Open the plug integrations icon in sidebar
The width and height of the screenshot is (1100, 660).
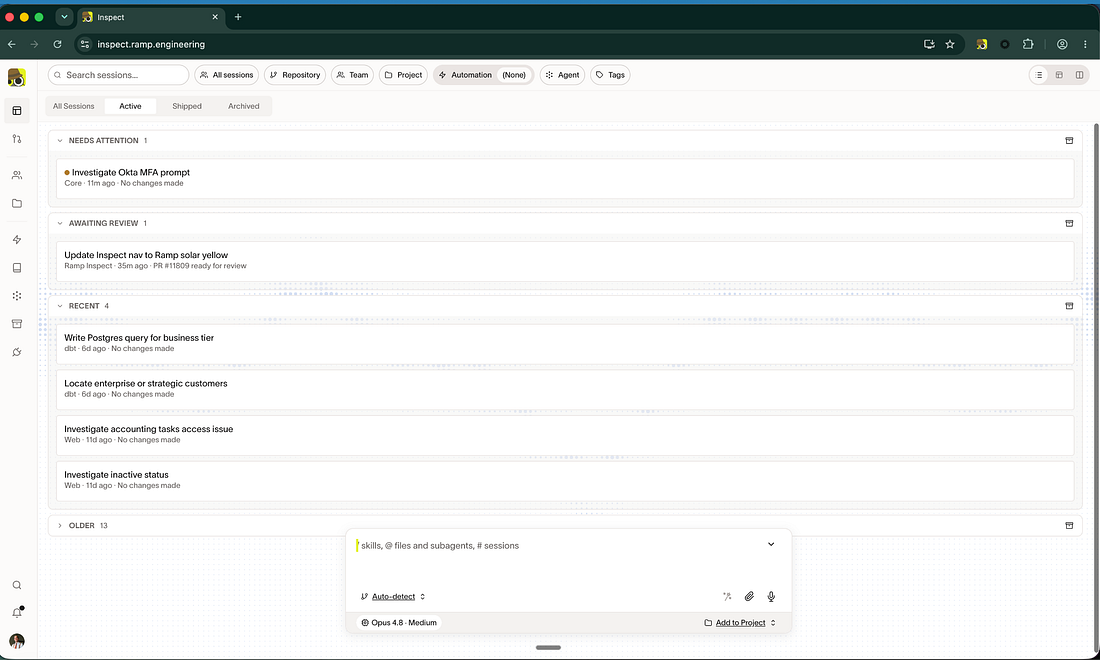click(17, 352)
